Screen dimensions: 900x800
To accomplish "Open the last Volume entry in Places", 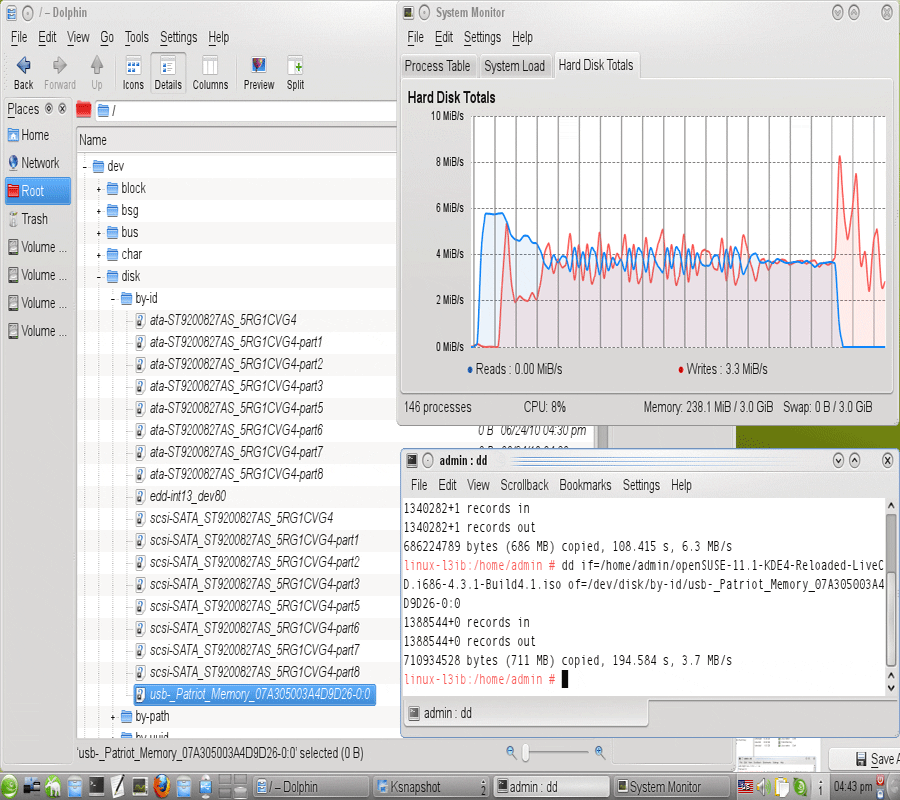I will (x=37, y=331).
